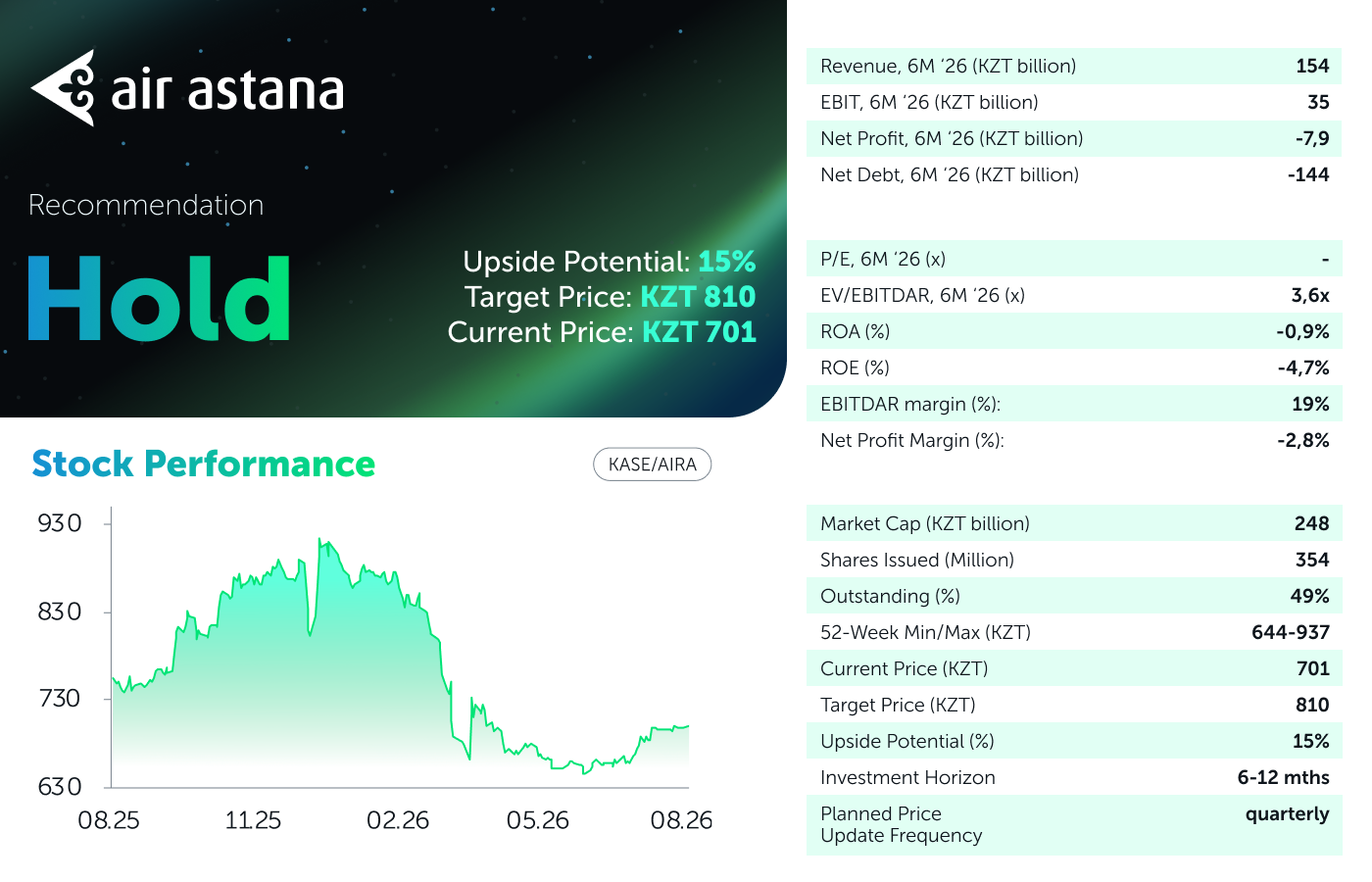
Task: Select the Stock Performance heading
Action: point(204,464)
